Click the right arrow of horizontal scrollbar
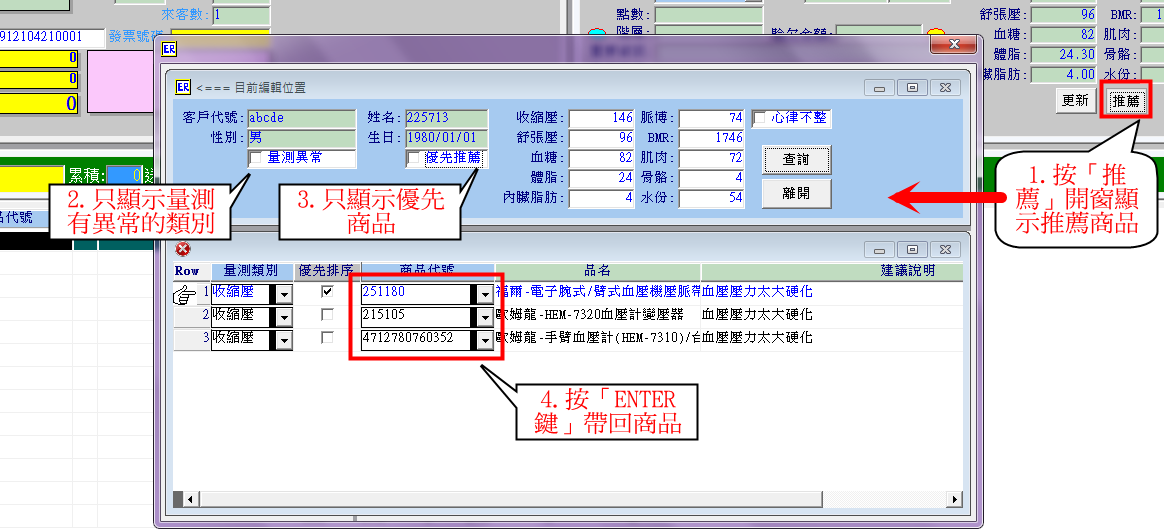1164x532 pixels. click(955, 499)
